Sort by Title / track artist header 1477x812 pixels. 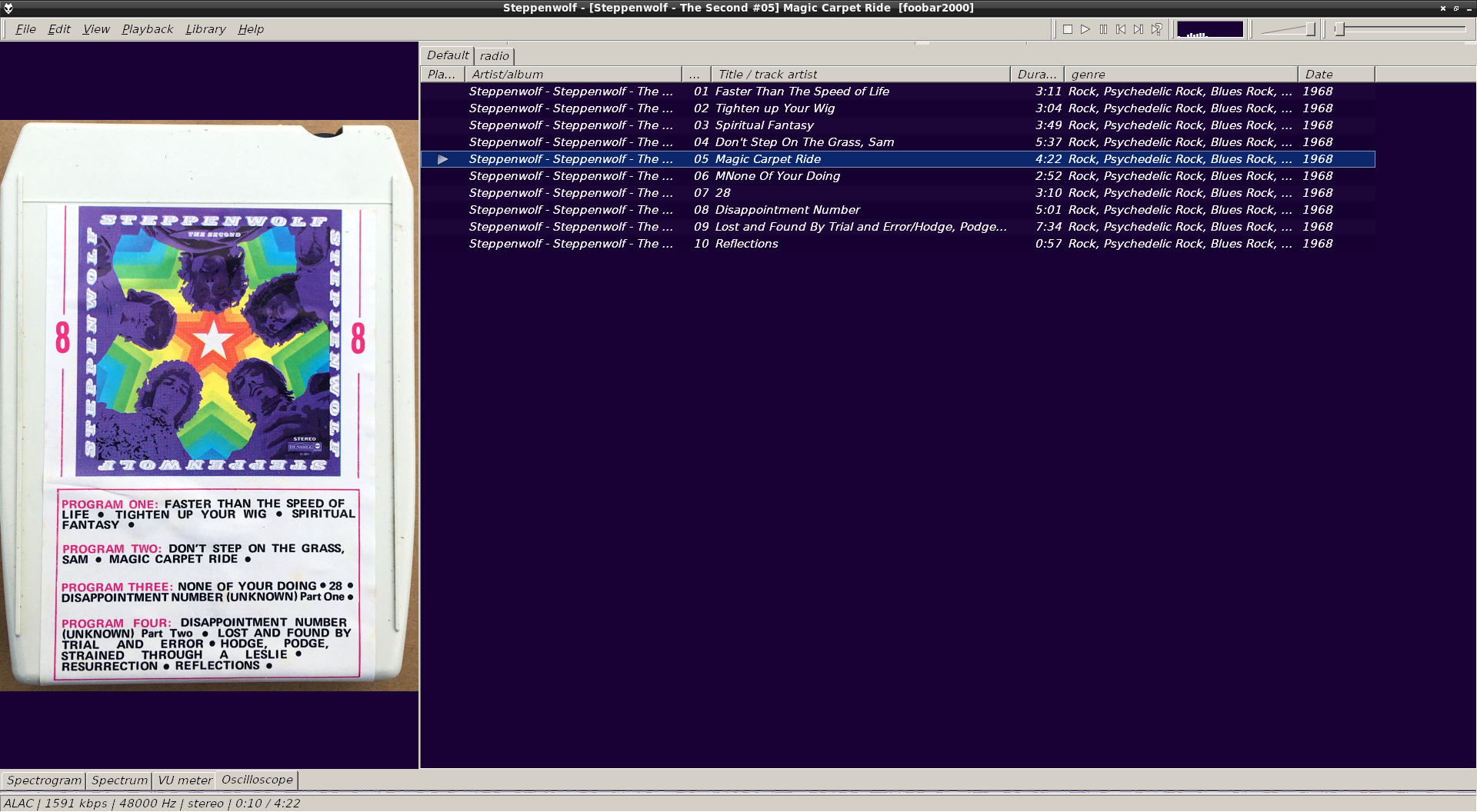[861, 75]
